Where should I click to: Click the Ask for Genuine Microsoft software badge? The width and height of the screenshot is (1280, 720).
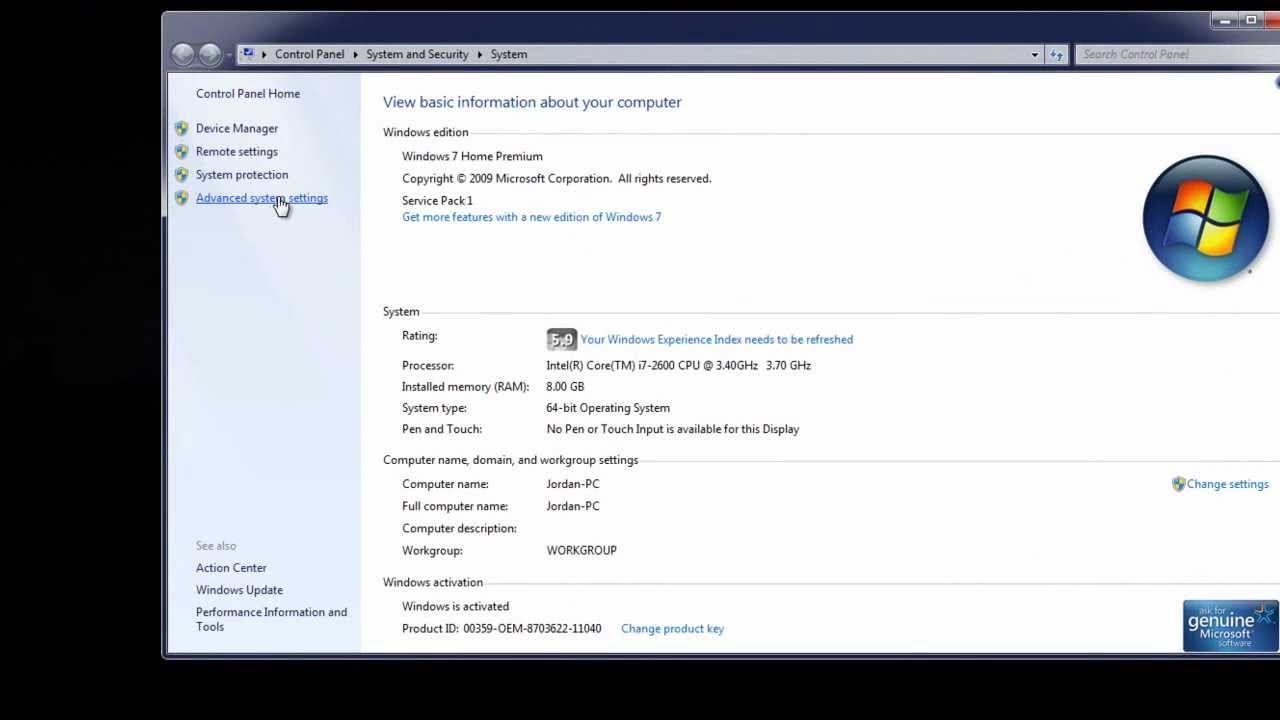point(1230,626)
